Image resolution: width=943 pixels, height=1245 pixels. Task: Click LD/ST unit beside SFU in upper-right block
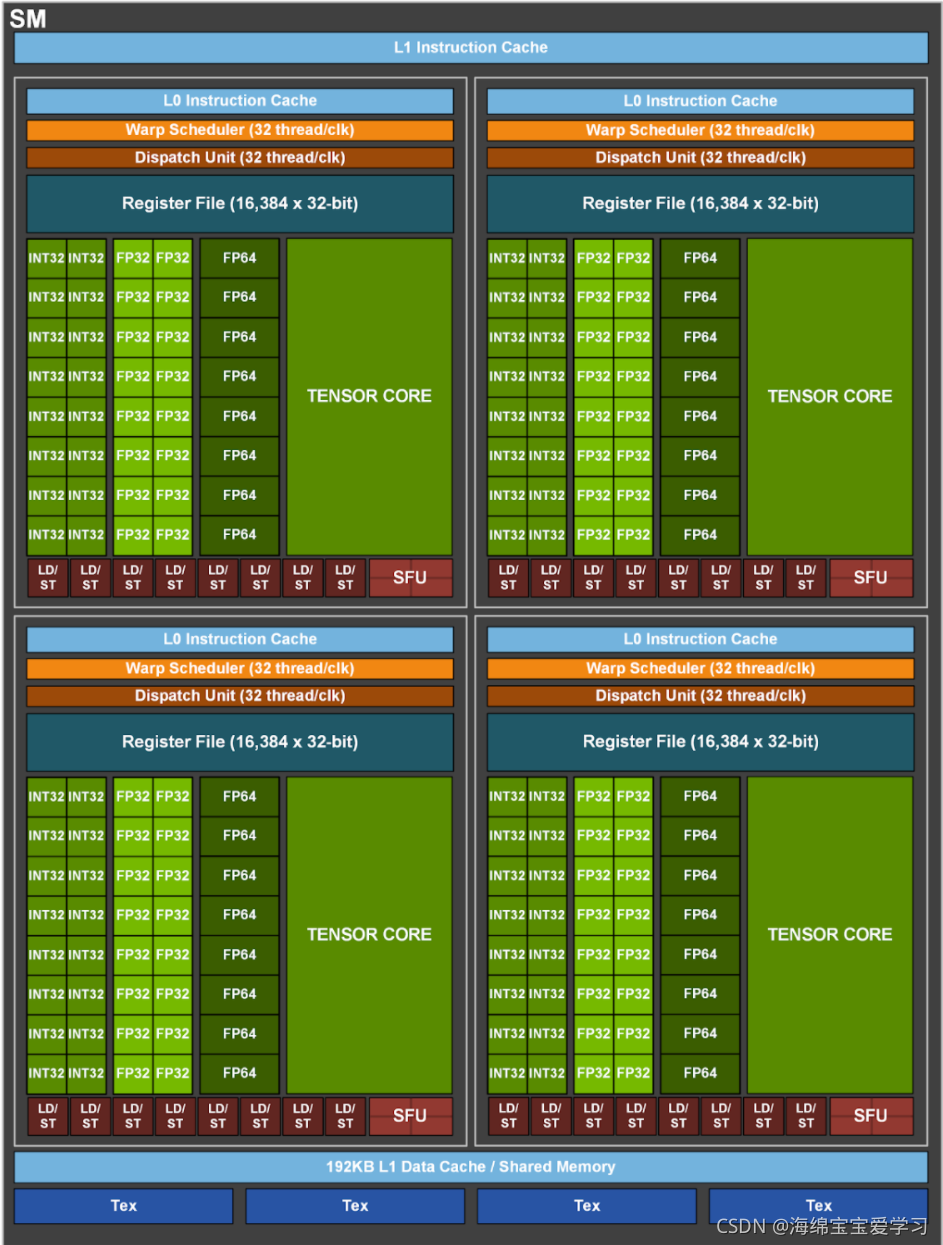[806, 578]
